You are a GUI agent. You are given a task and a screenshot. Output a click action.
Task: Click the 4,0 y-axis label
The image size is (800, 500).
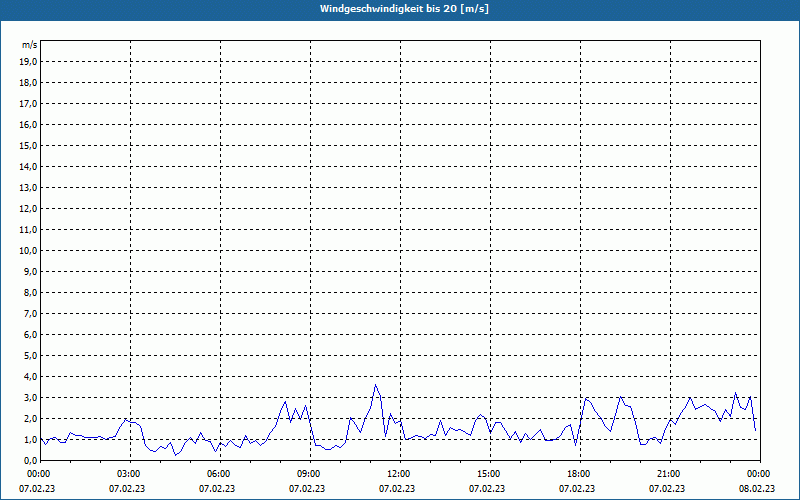point(31,377)
